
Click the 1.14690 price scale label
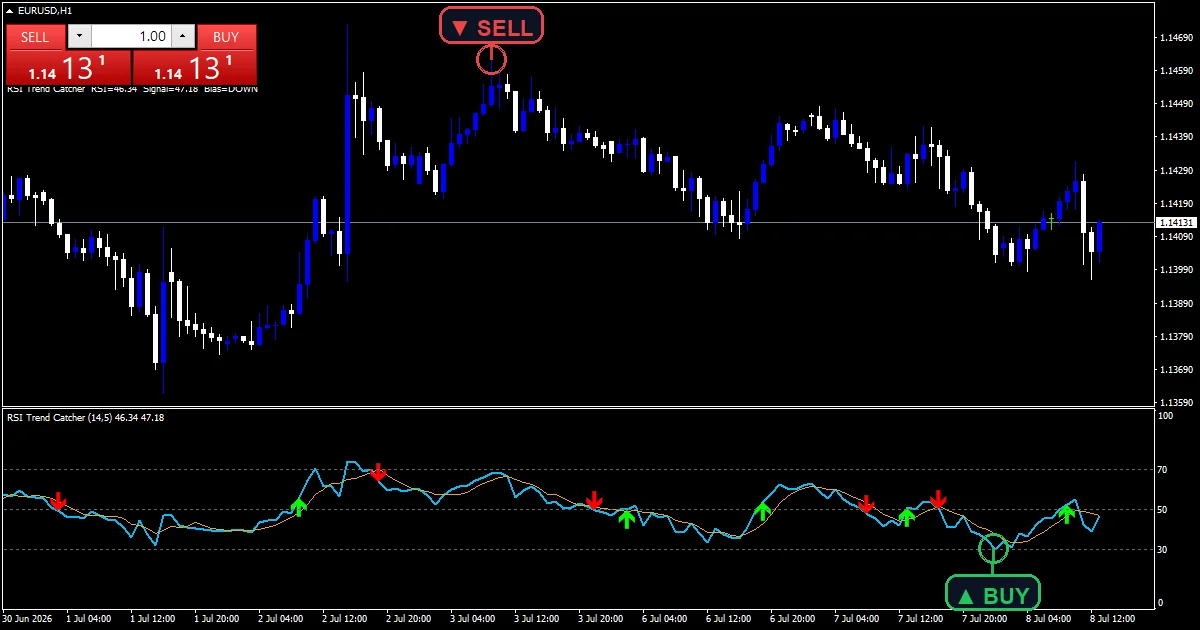tap(1175, 38)
